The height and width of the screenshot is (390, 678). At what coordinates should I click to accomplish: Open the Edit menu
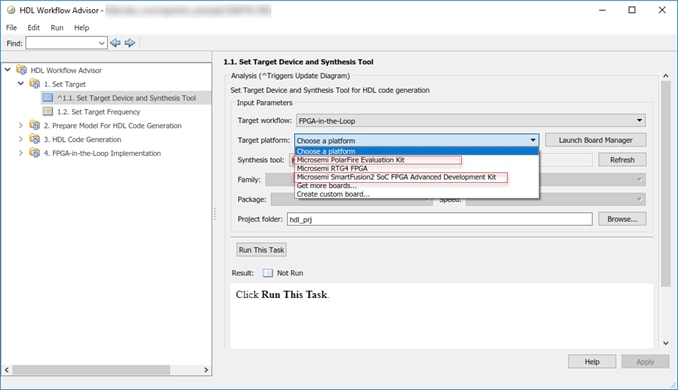point(33,28)
